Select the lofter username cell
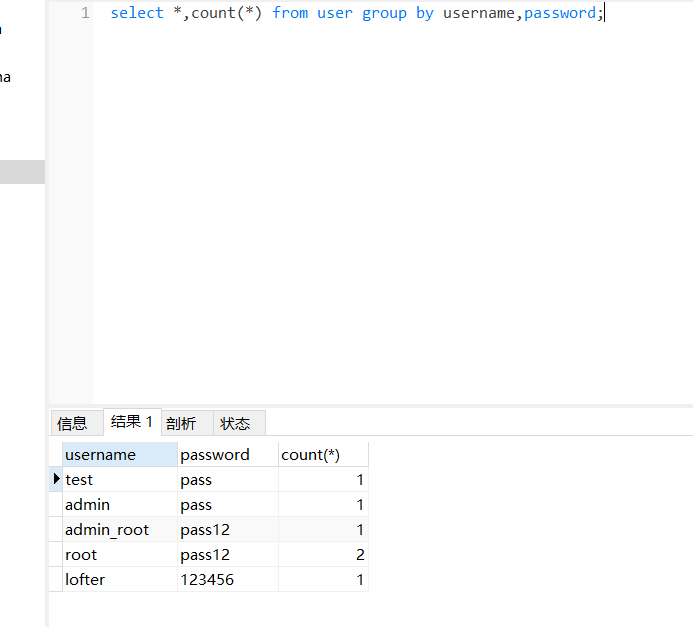Viewport: 693px width, 627px height. coord(120,579)
